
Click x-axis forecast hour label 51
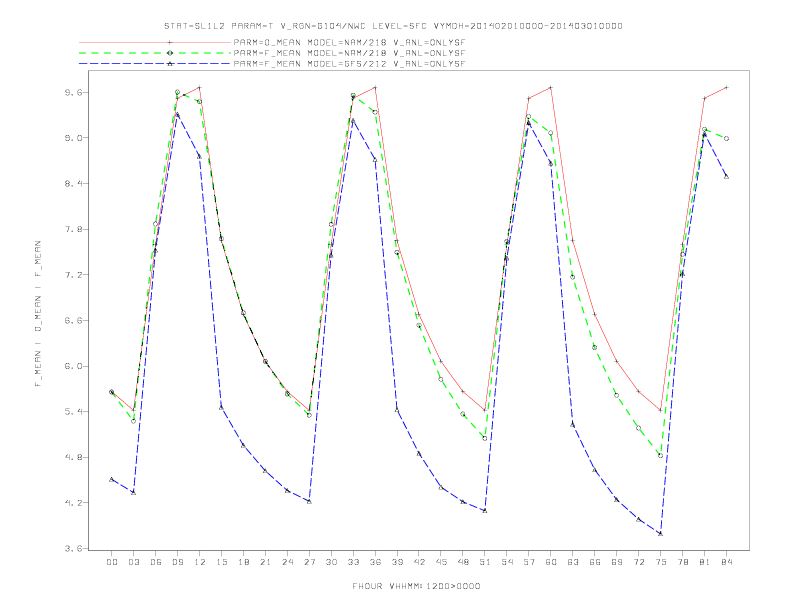tap(485, 562)
